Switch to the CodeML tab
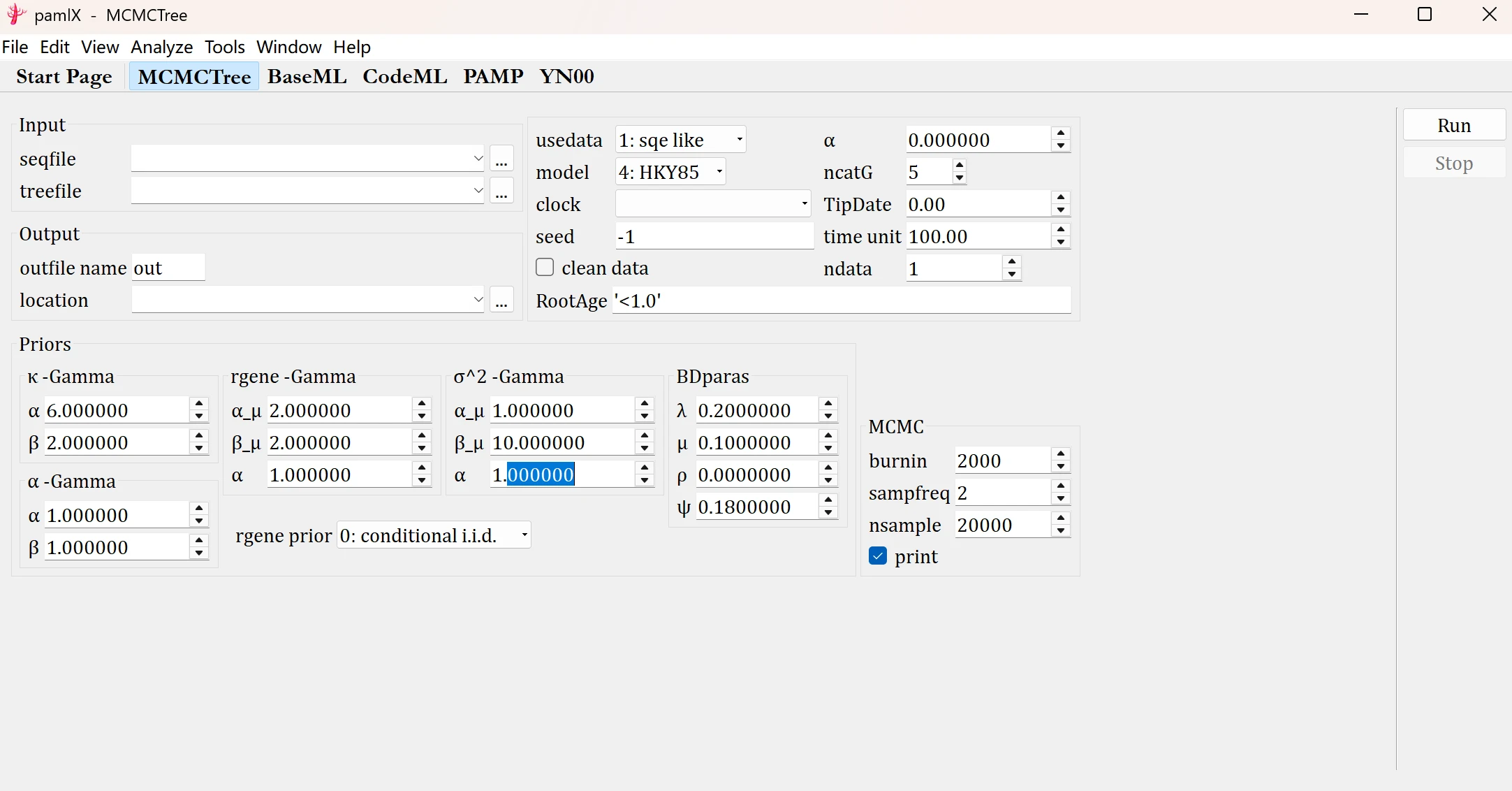The image size is (1512, 791). (x=404, y=76)
